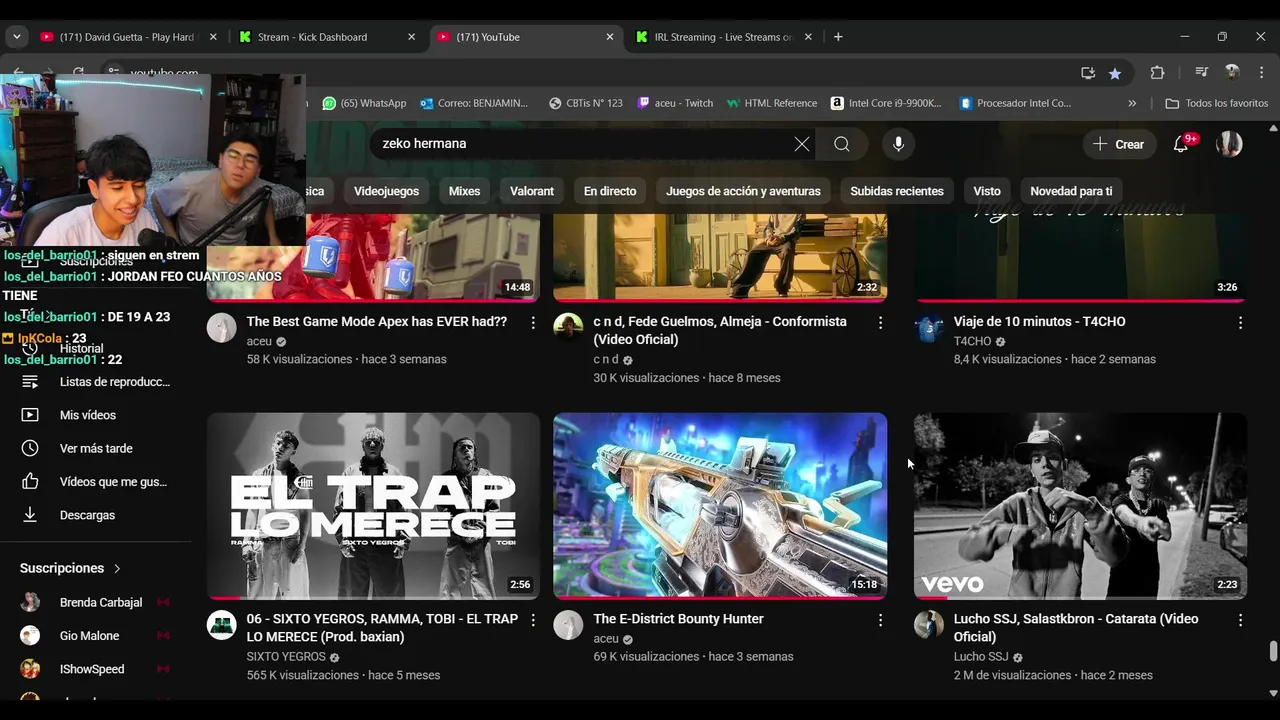
Task: Click Lucho SSJ channel avatar
Action: [x=928, y=625]
